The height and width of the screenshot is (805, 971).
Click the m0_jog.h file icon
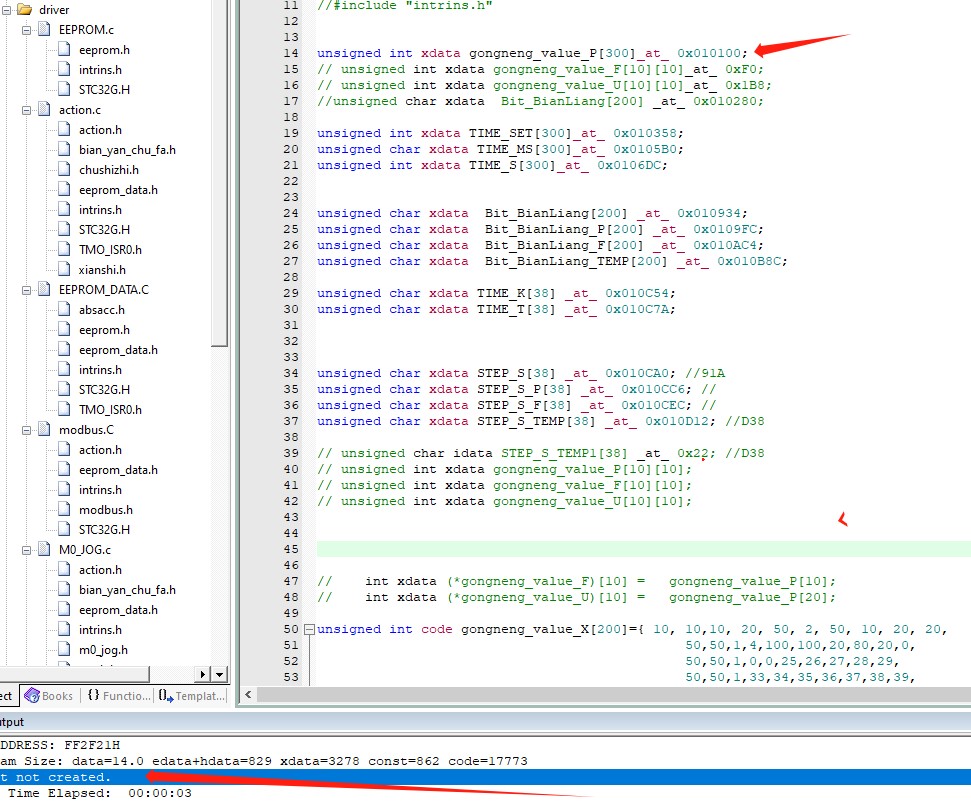coord(64,649)
